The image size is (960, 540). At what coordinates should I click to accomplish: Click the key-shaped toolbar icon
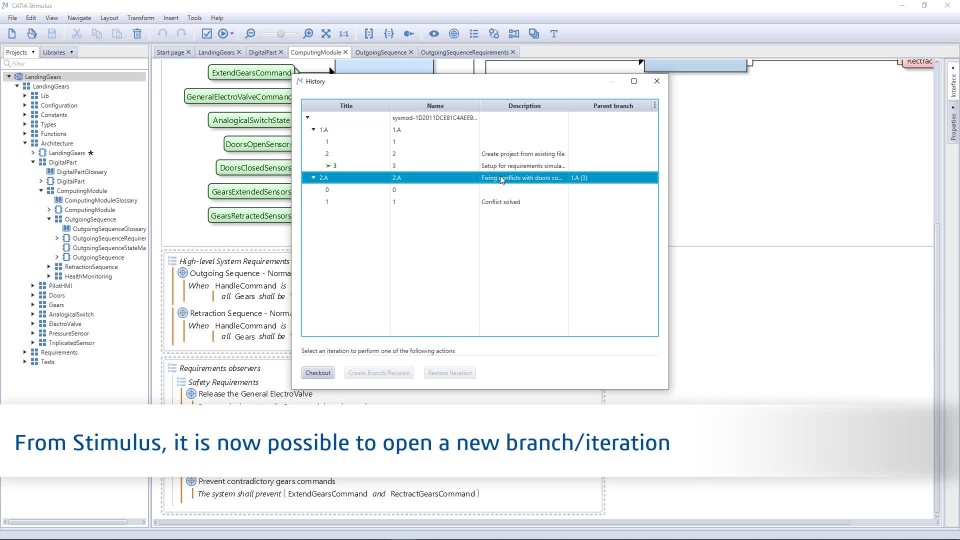click(x=409, y=34)
